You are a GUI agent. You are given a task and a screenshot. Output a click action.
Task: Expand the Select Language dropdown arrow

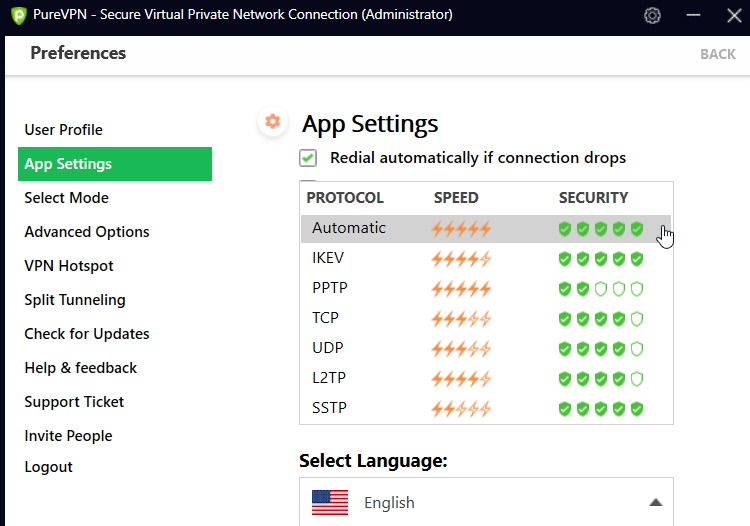pyautogui.click(x=656, y=503)
